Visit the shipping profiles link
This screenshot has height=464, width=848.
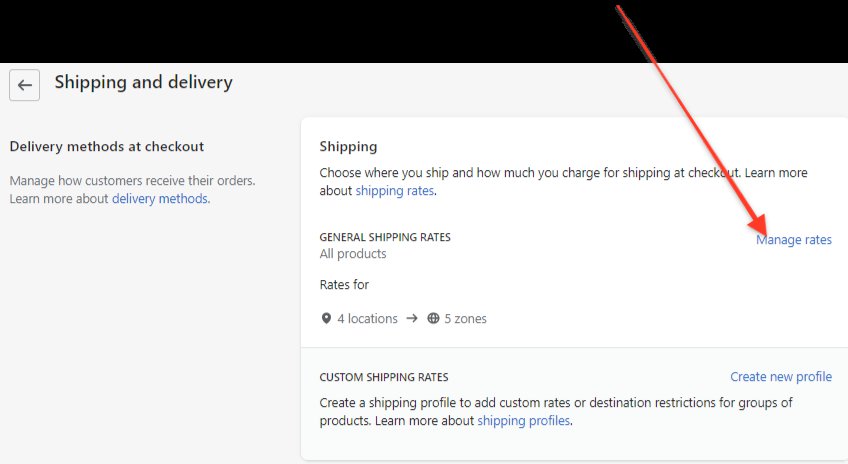tap(523, 421)
